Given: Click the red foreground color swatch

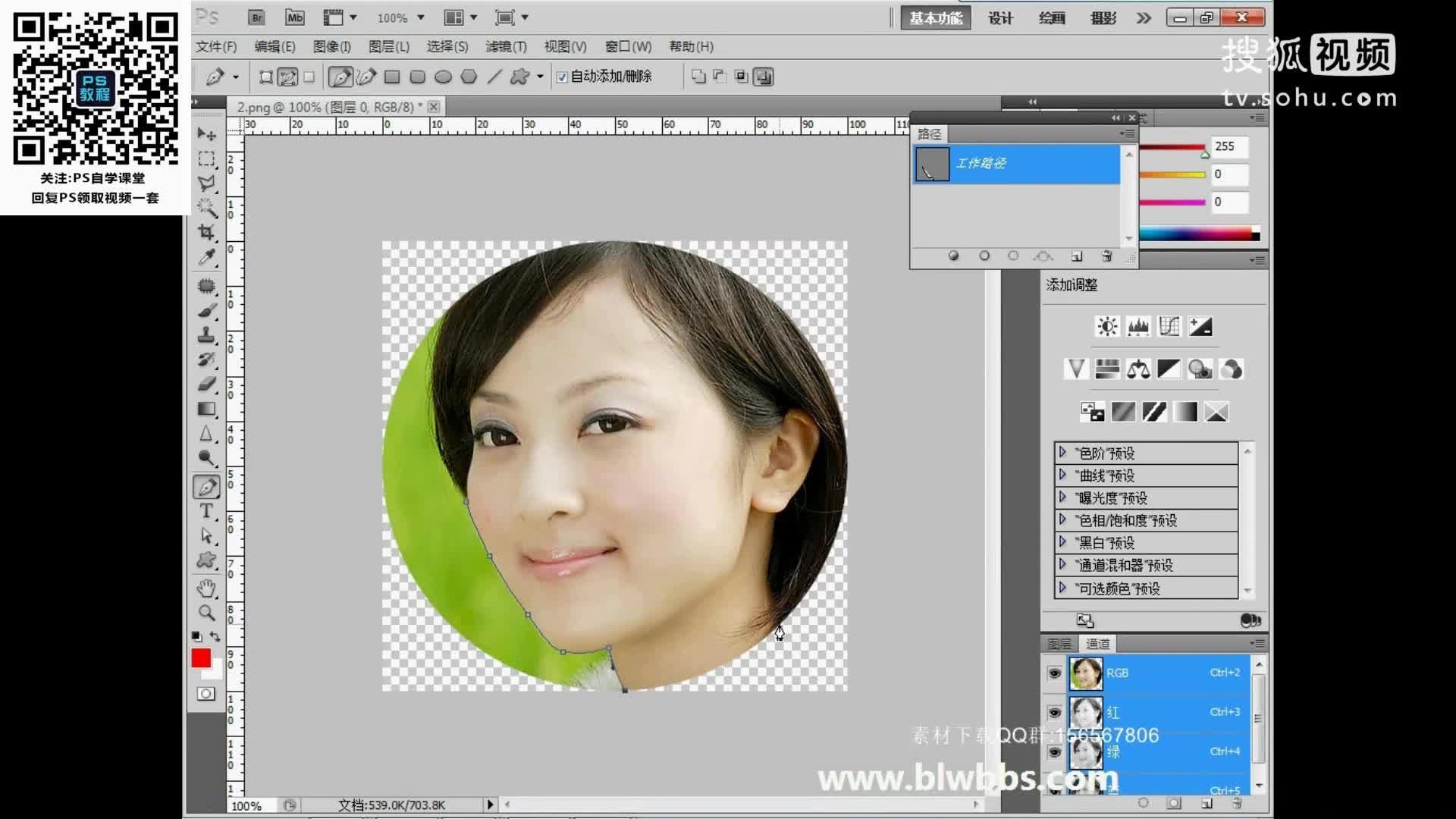Looking at the screenshot, I should [202, 659].
